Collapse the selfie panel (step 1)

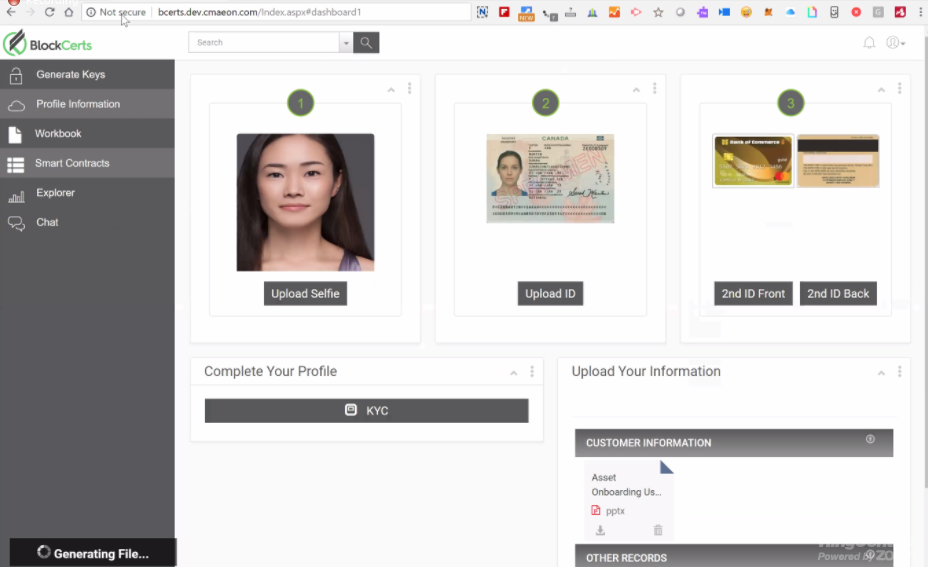pos(391,90)
